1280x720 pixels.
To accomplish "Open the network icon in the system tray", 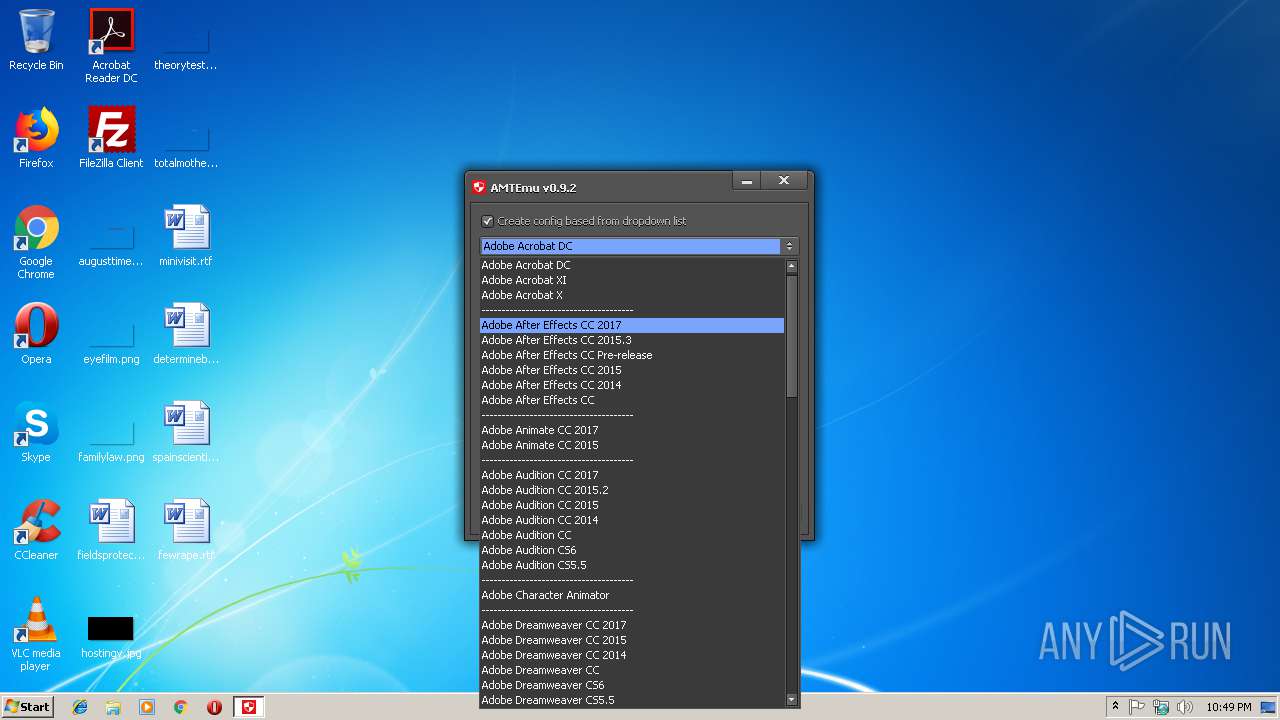I will tap(1161, 707).
